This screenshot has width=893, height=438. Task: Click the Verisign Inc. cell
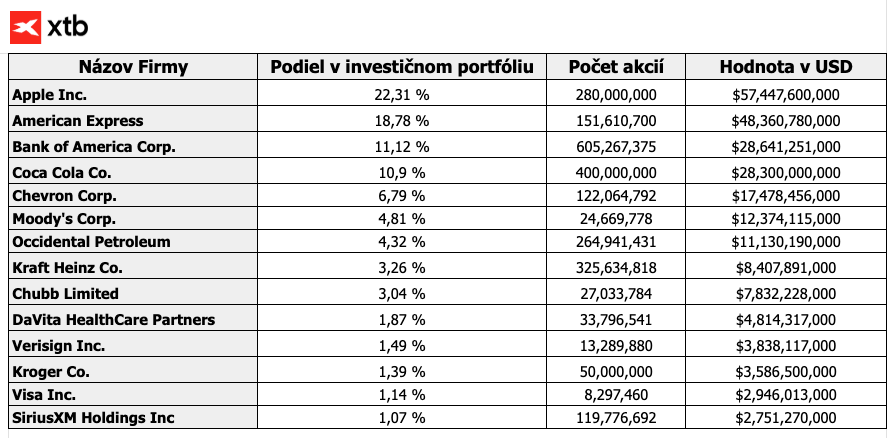(x=59, y=344)
